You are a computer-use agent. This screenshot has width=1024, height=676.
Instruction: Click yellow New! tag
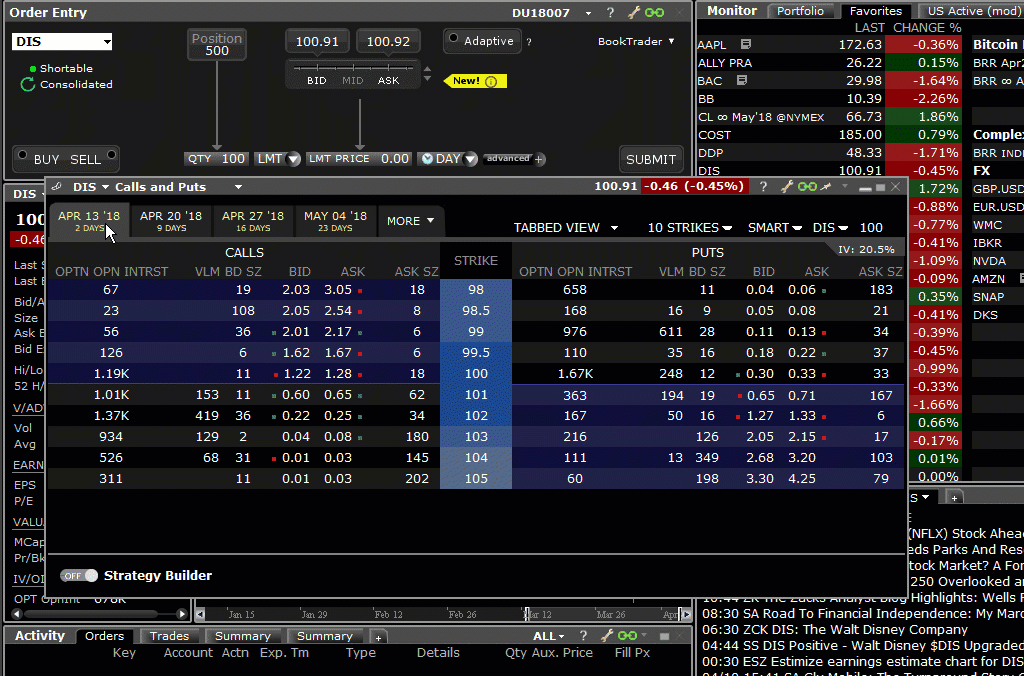(475, 81)
